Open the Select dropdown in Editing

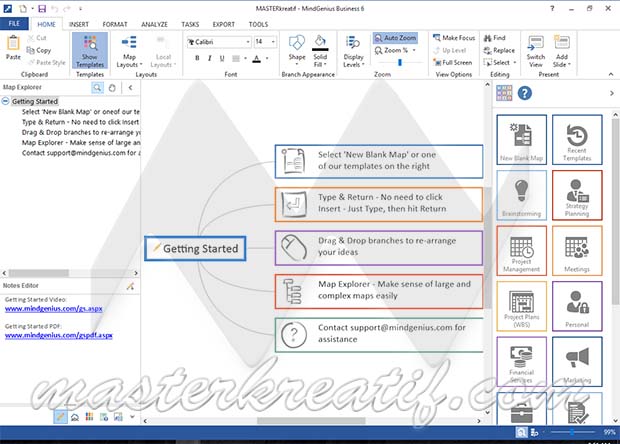[500, 62]
